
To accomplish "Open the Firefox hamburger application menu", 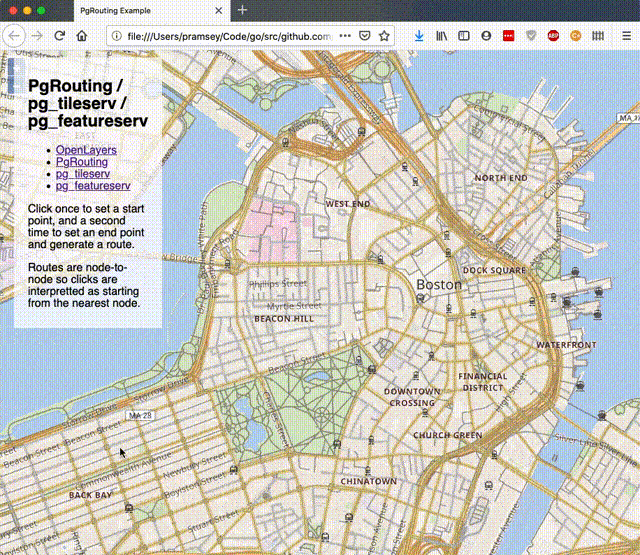I will coord(624,35).
